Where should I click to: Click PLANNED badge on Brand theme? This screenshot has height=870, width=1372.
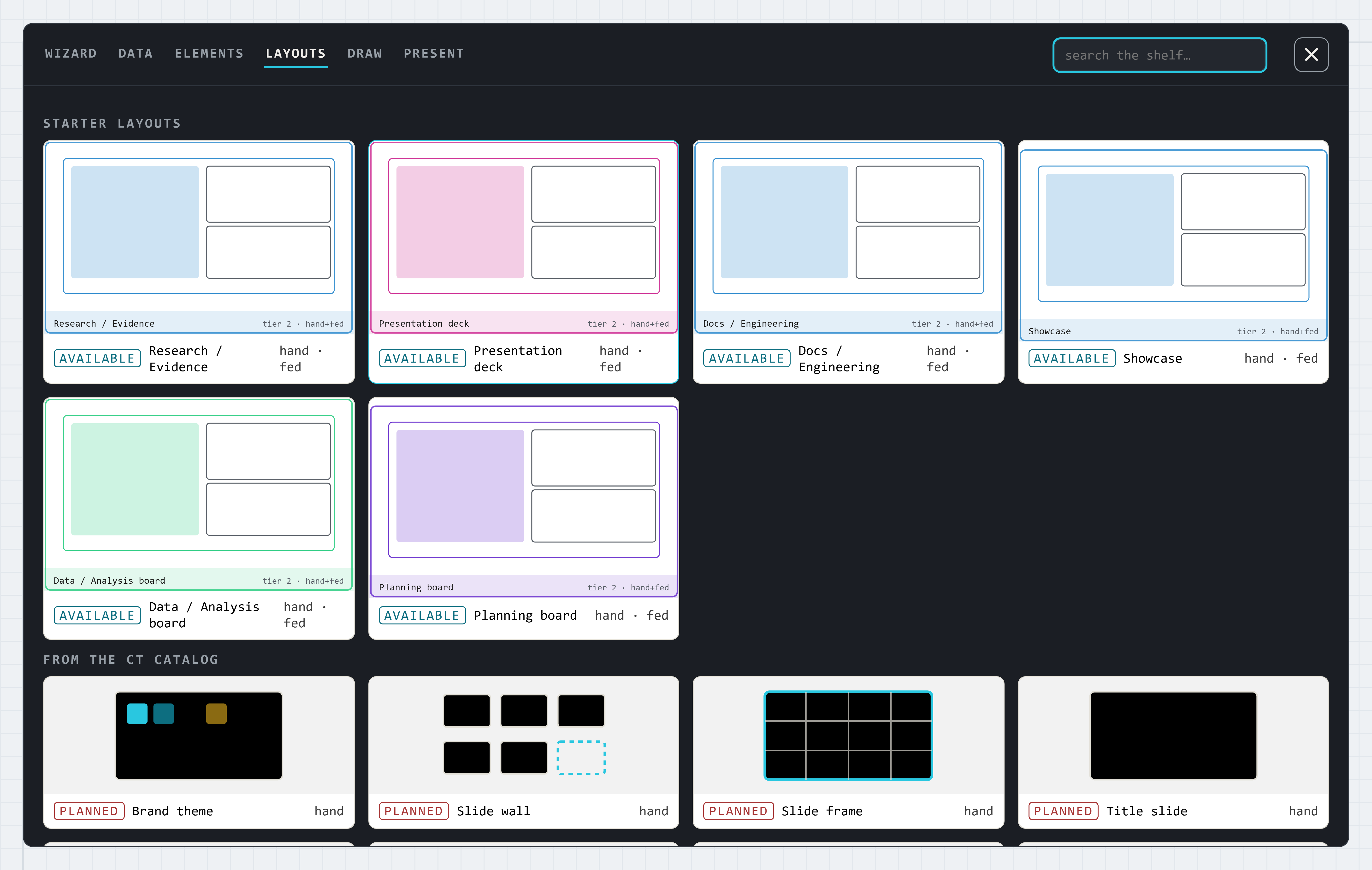[x=89, y=811]
